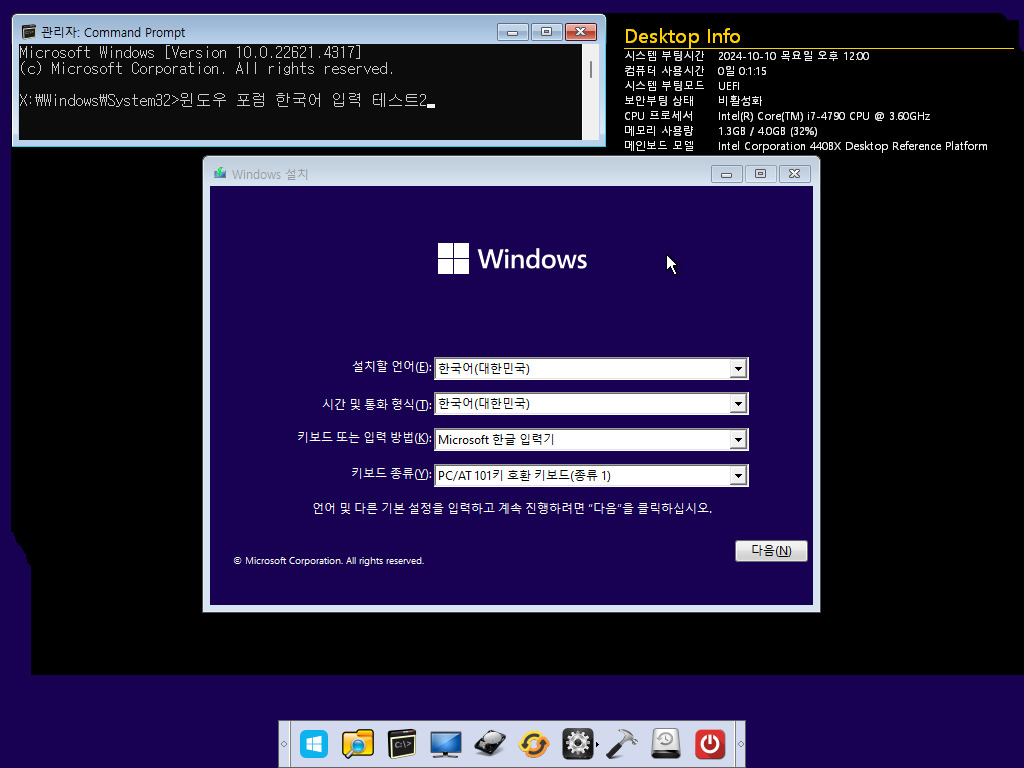1024x768 pixels.
Task: Open the folder search explorer dock icon
Action: click(x=358, y=744)
